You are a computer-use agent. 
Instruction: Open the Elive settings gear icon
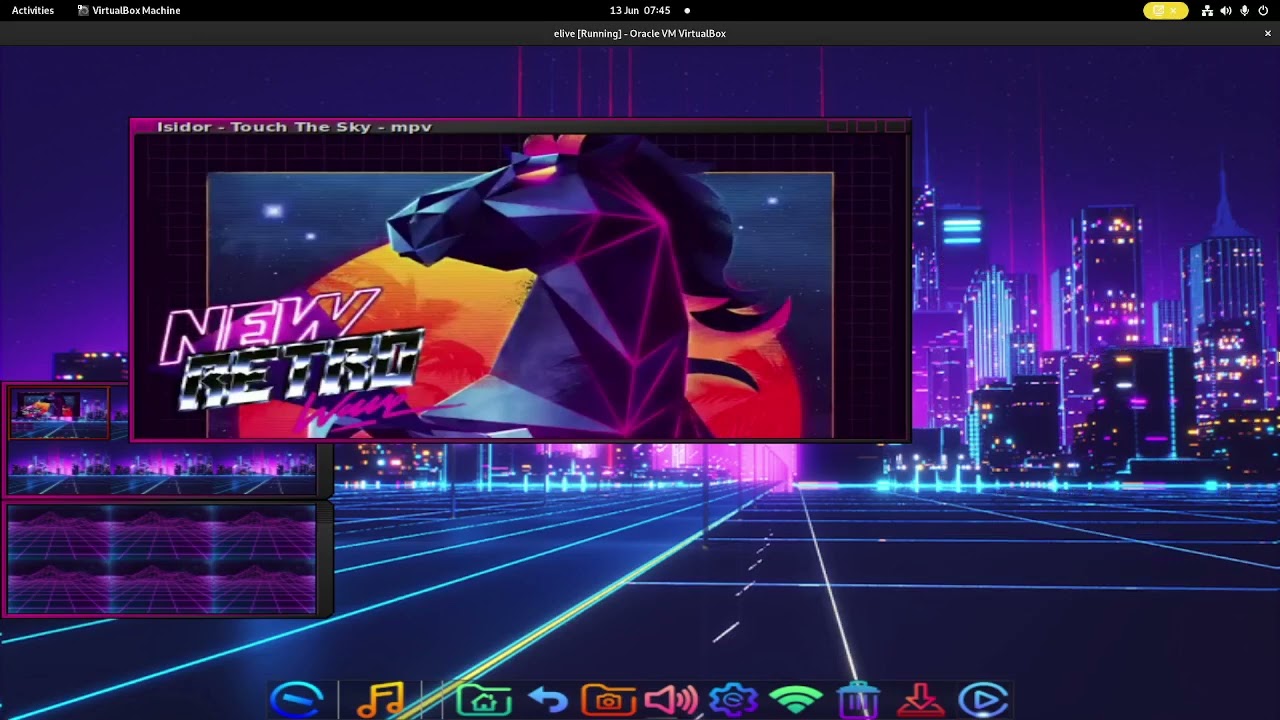click(733, 700)
